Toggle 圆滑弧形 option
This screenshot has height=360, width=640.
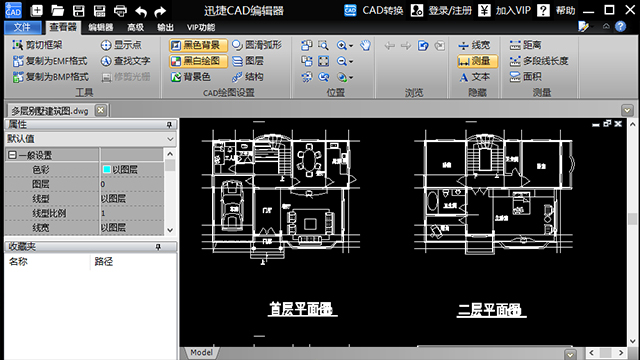coord(257,45)
